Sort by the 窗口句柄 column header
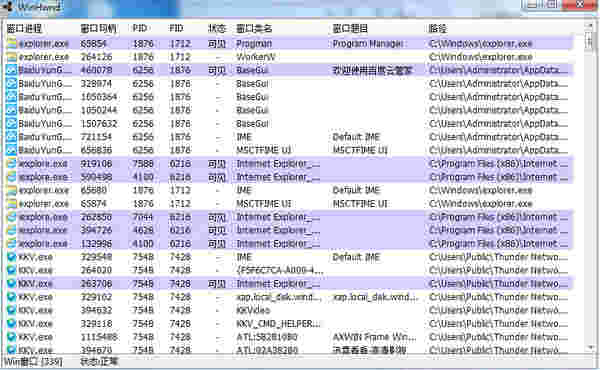Viewport: 600px width, 370px height. (98, 28)
